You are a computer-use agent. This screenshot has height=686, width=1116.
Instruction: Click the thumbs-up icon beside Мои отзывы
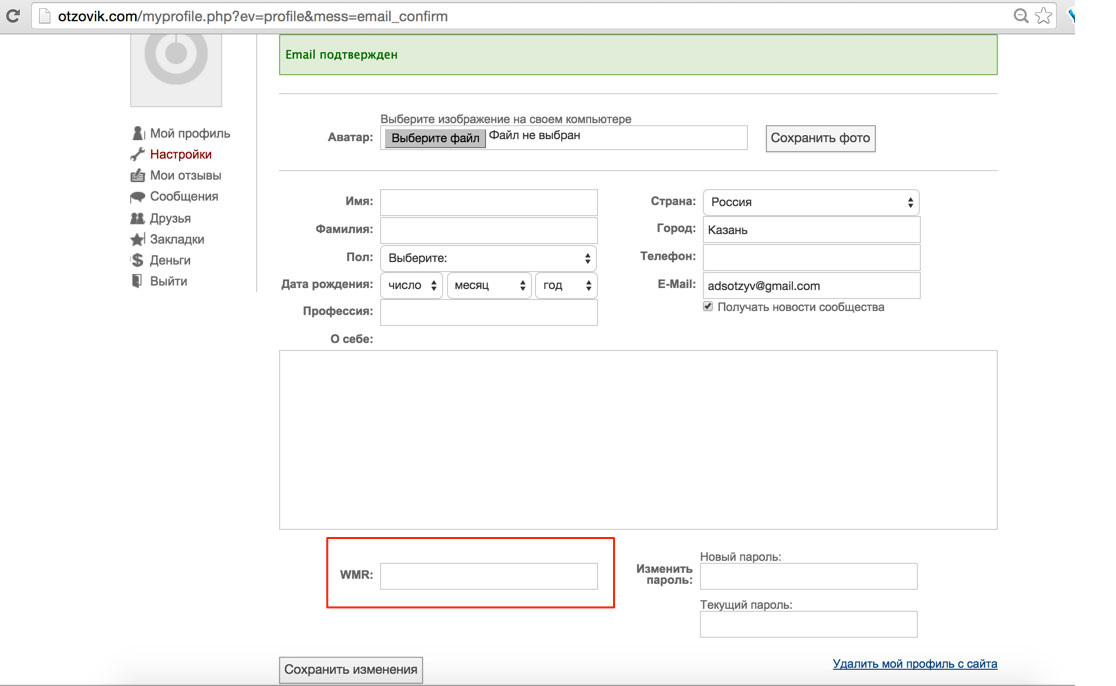click(x=137, y=175)
